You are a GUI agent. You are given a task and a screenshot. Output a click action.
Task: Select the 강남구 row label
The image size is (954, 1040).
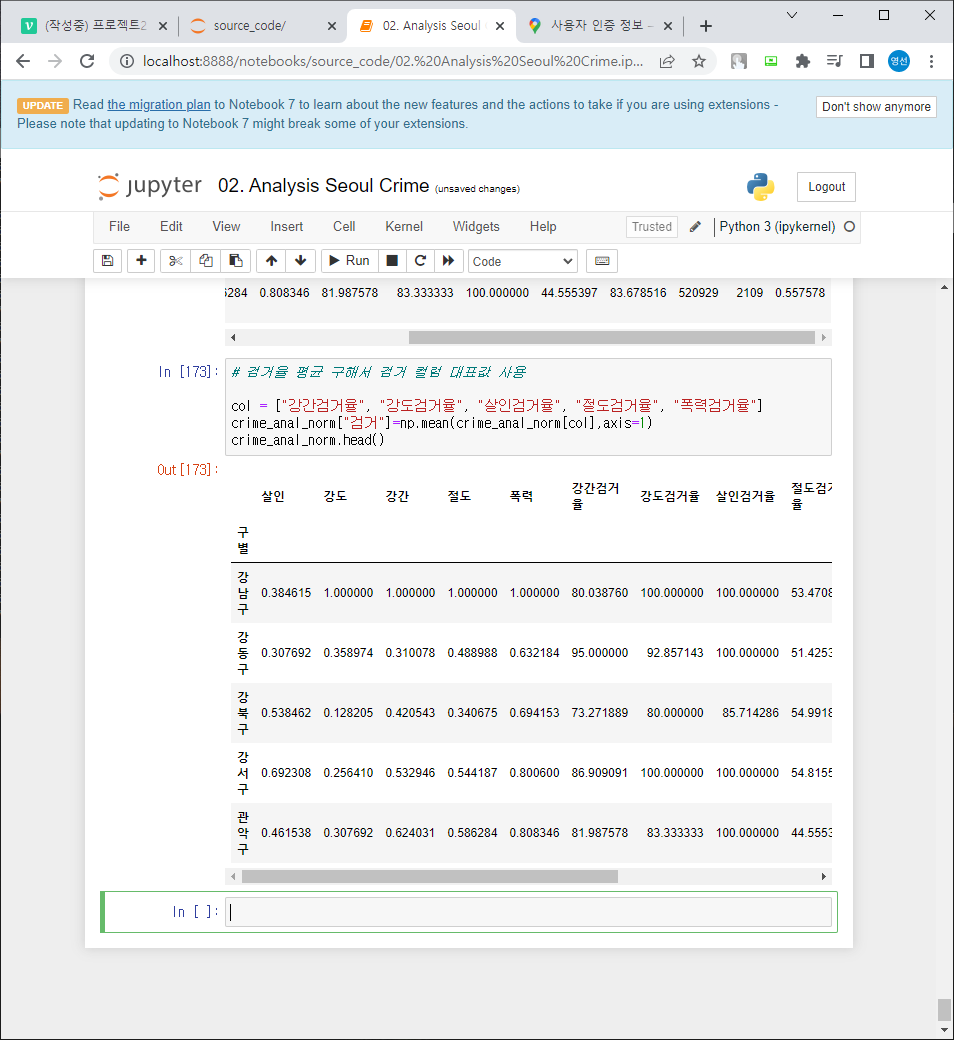243,593
